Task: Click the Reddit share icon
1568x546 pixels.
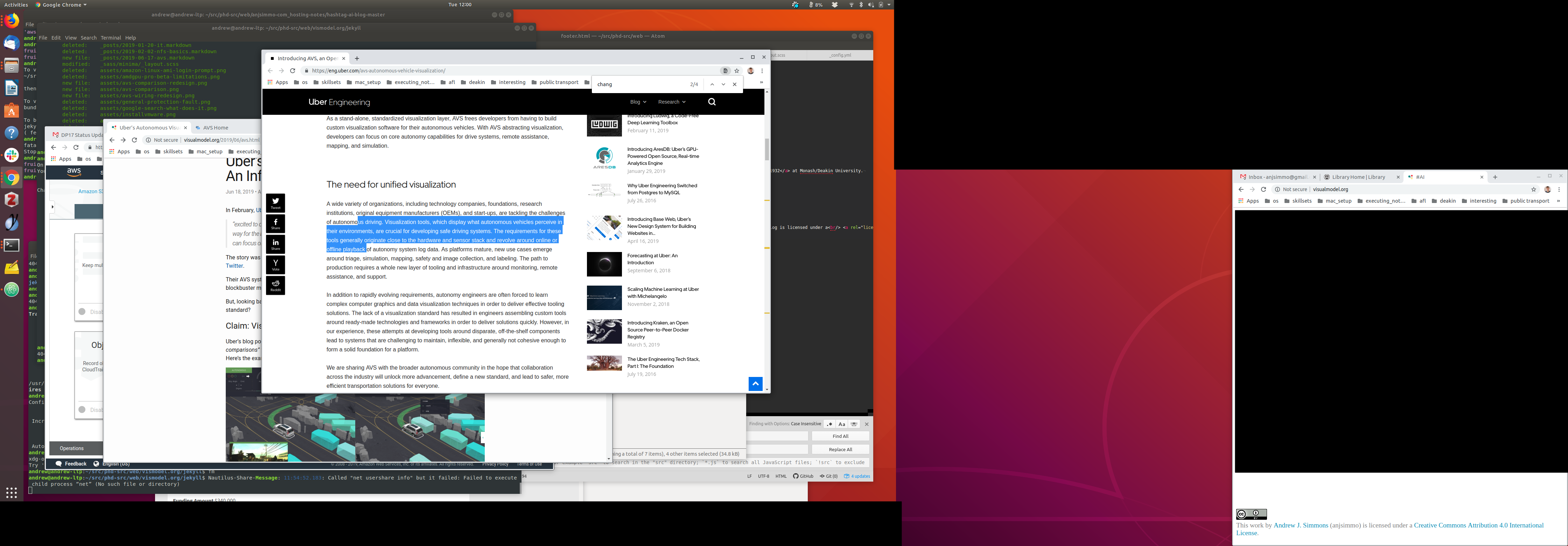Action: [275, 286]
